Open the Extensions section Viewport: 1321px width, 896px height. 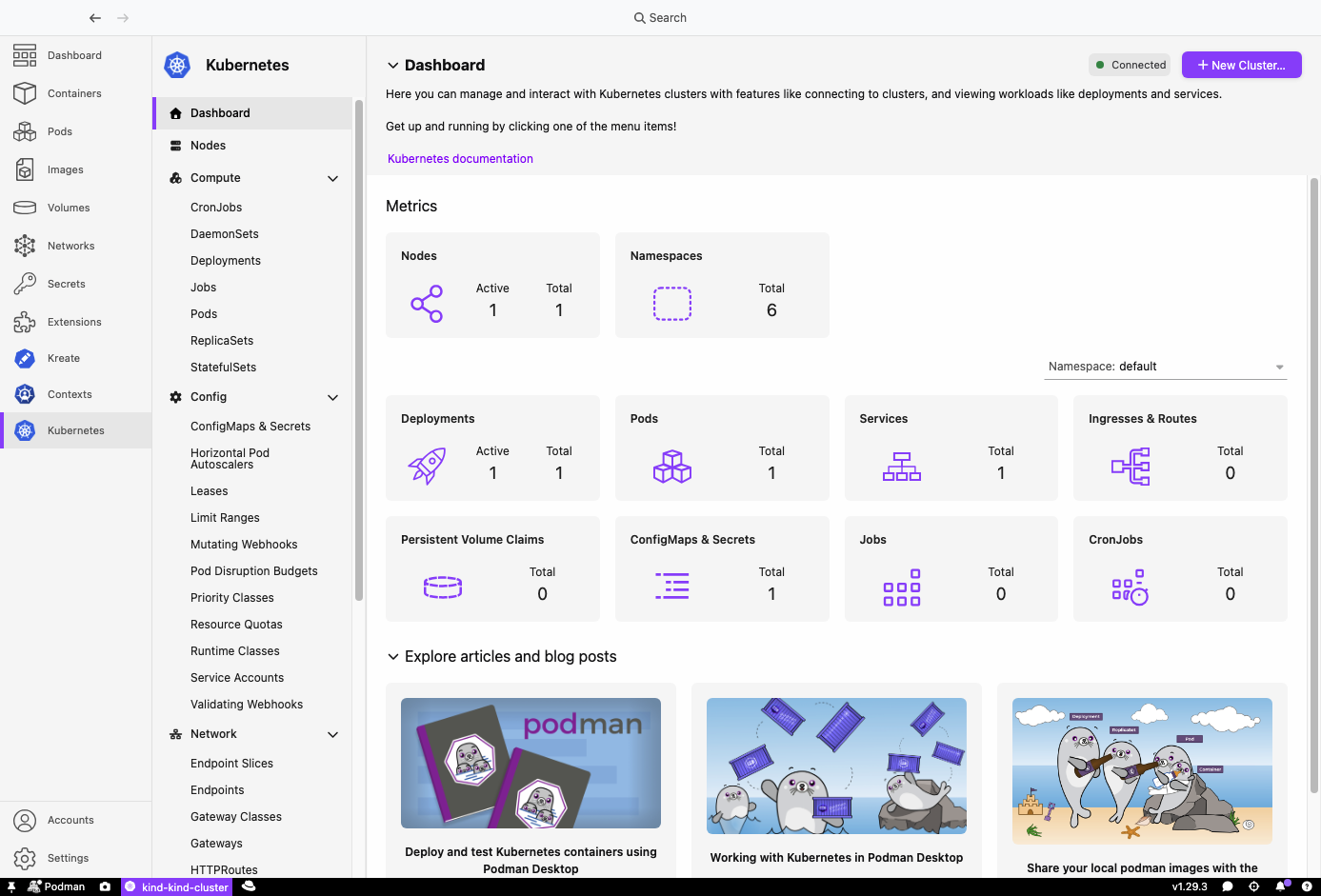75,322
